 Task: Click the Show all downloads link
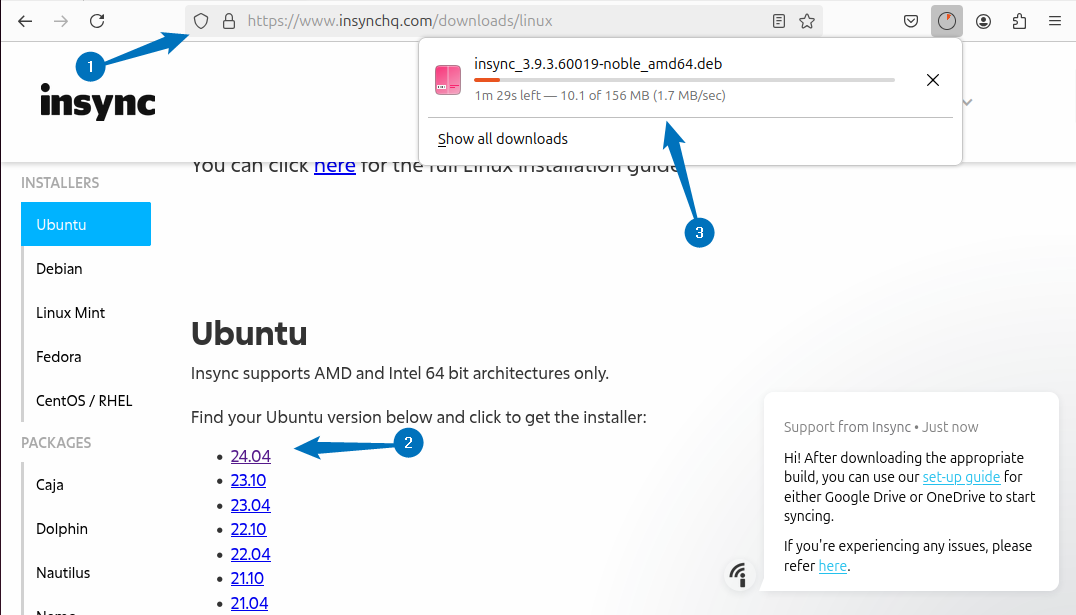click(501, 138)
